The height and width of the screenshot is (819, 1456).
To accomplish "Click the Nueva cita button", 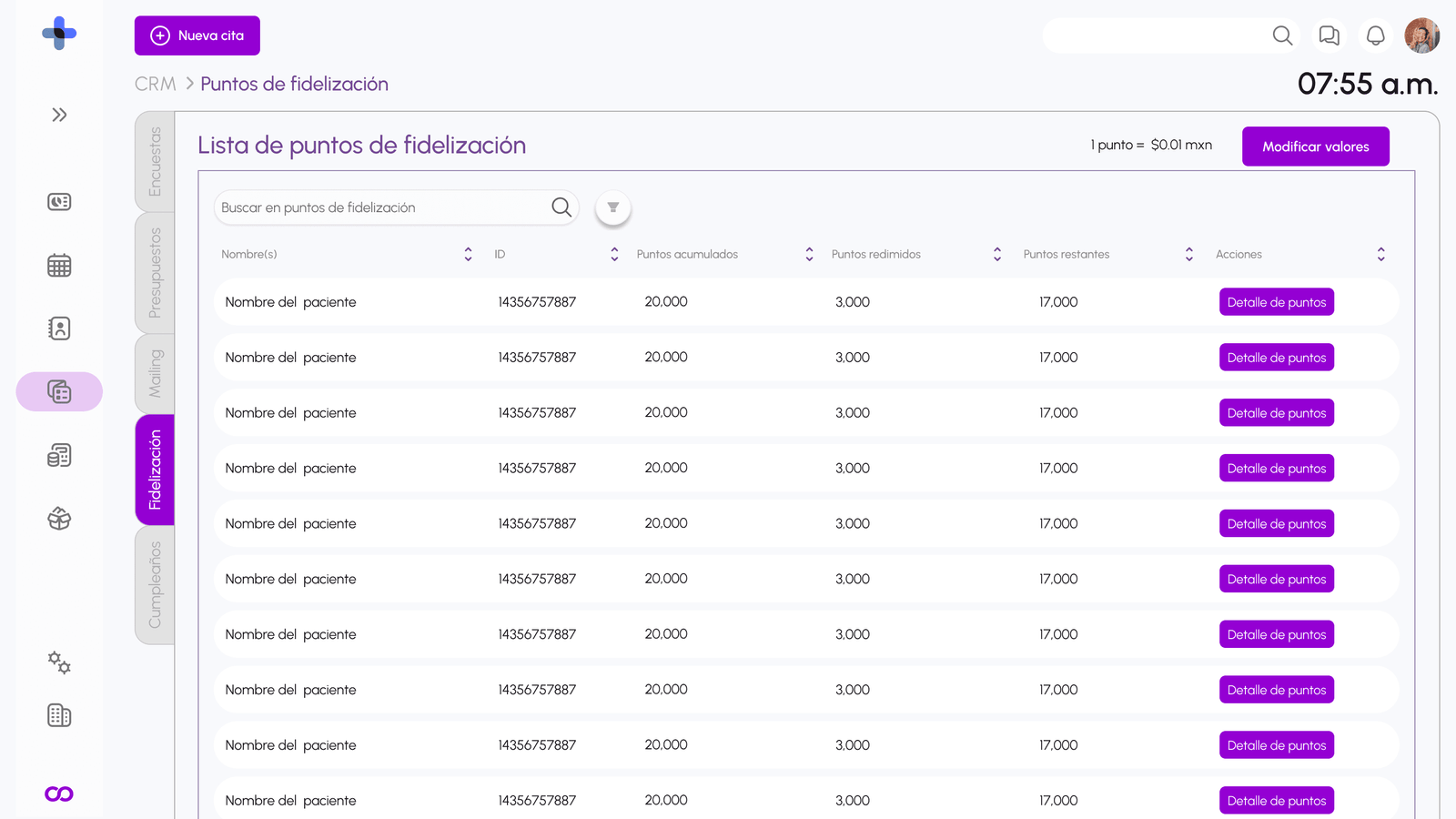I will (197, 35).
